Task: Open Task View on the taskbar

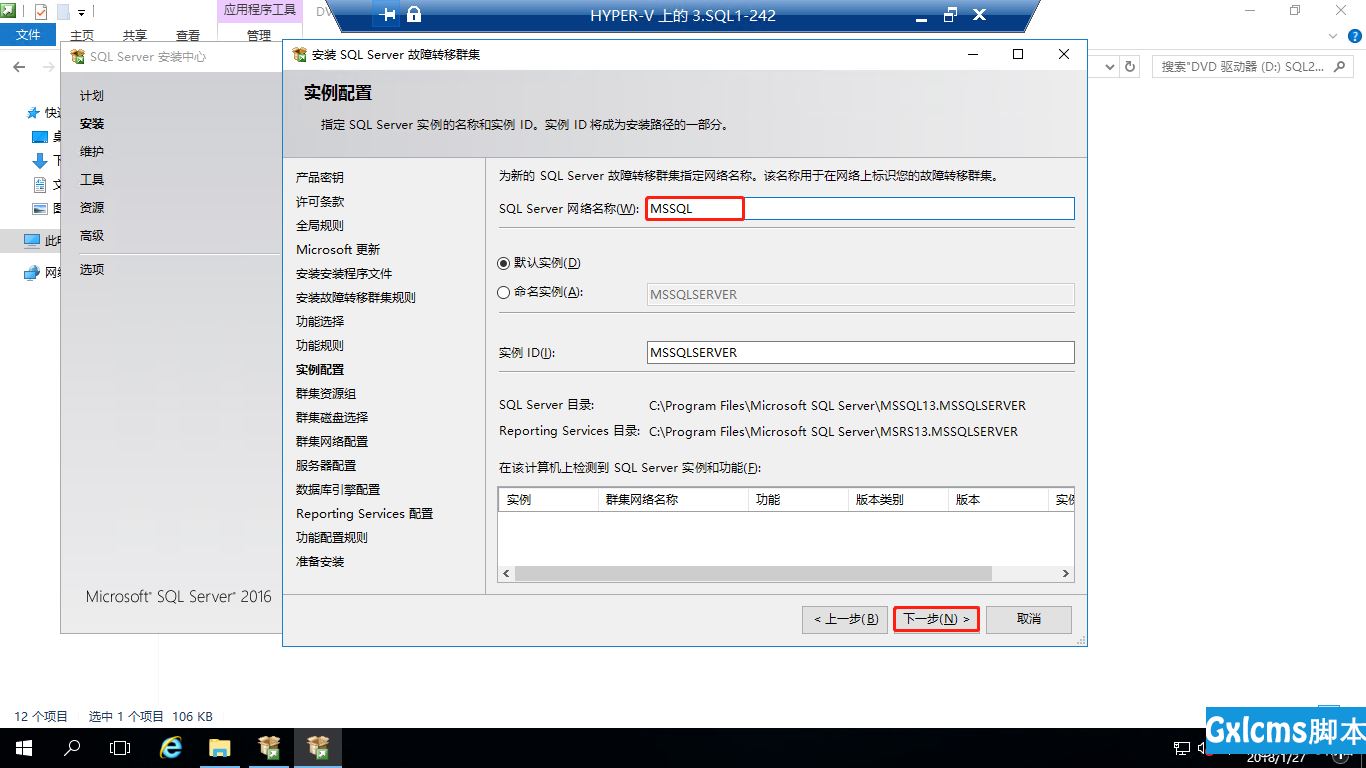Action: (120, 747)
